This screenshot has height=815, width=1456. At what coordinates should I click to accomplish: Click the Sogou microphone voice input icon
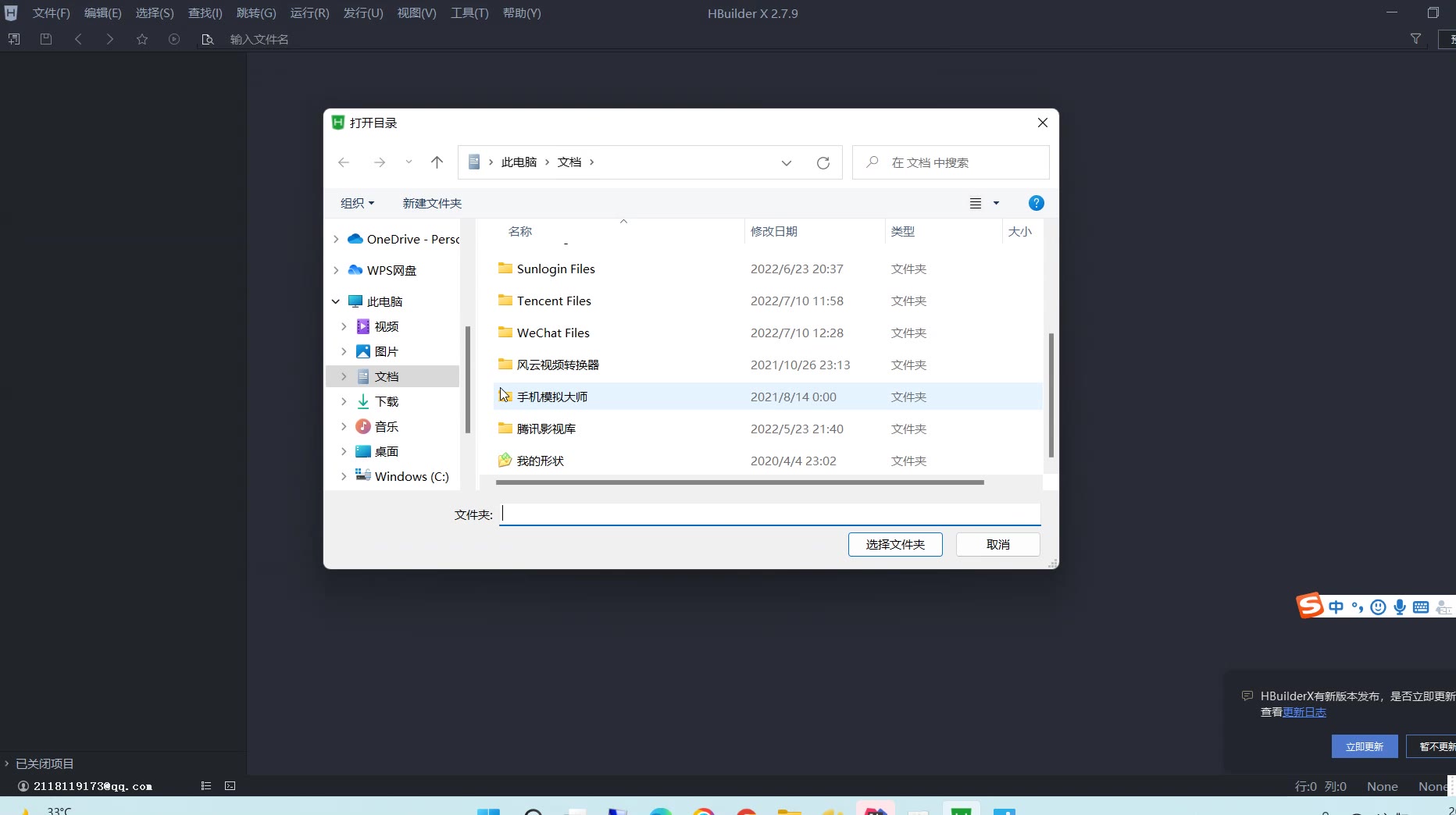click(x=1400, y=607)
